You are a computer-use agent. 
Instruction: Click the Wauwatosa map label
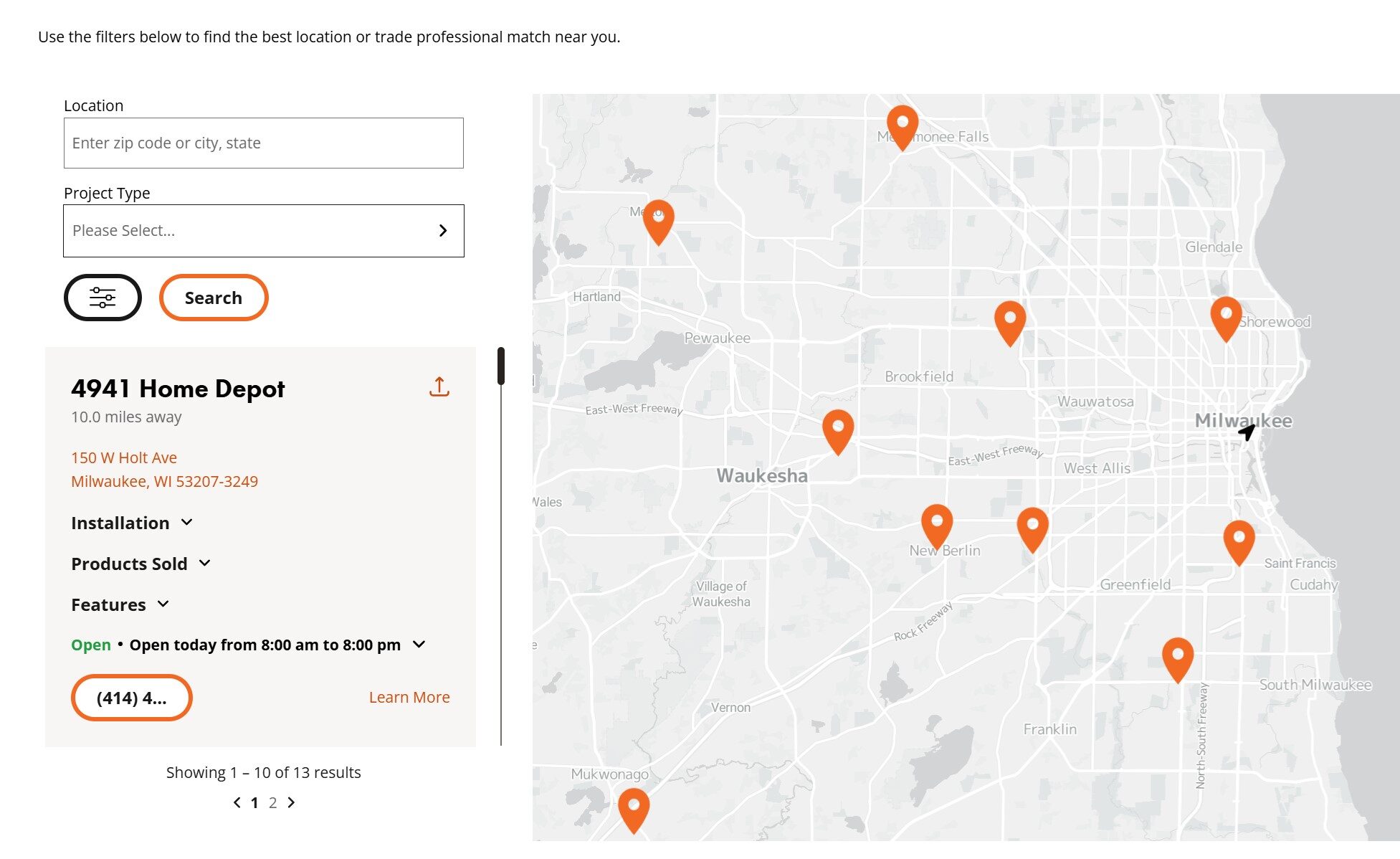pyautogui.click(x=1096, y=402)
